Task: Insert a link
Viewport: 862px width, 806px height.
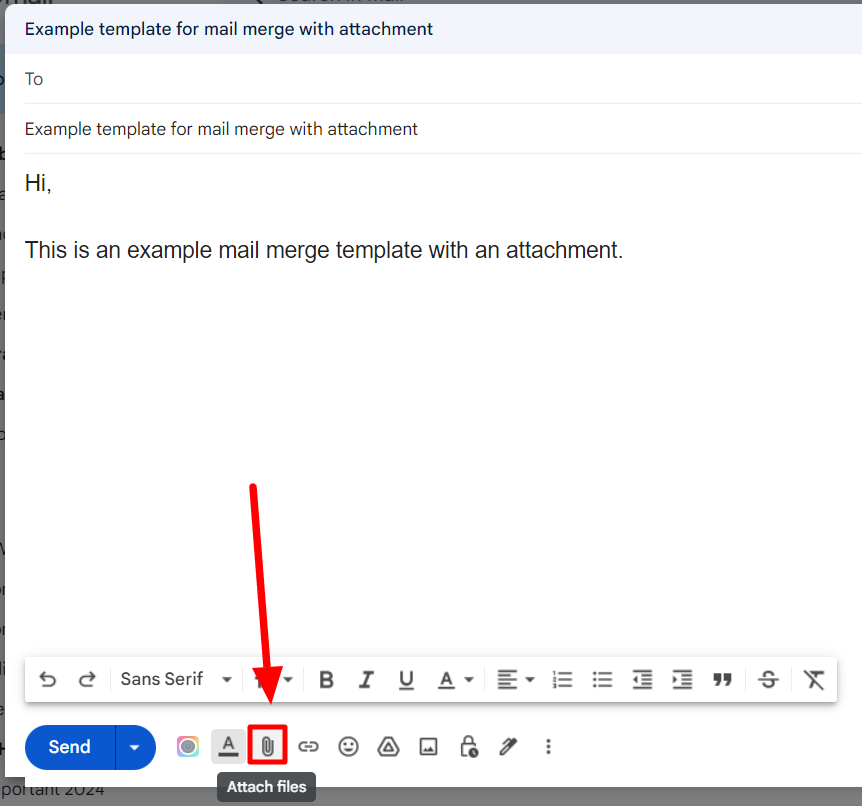Action: click(x=308, y=747)
